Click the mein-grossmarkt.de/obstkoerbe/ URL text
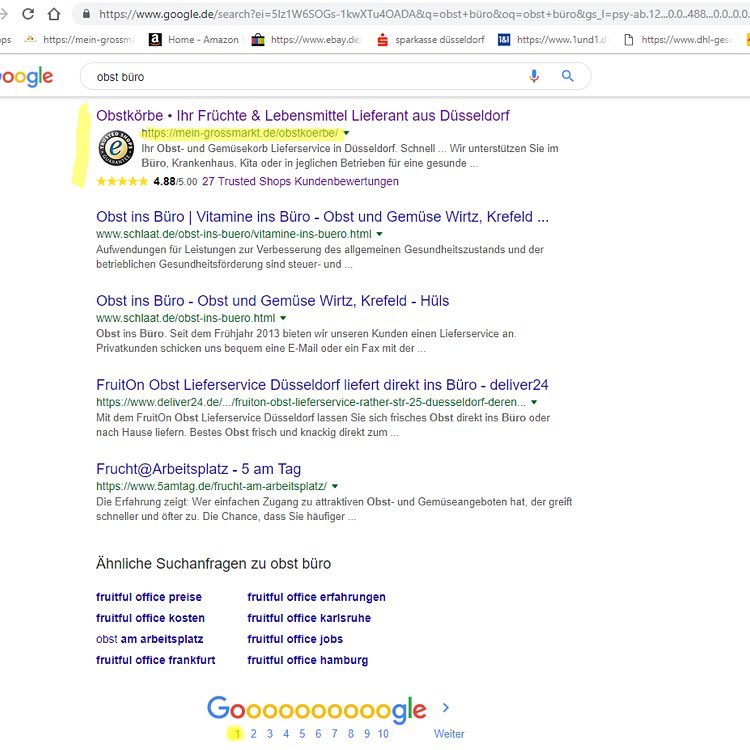The height and width of the screenshot is (750, 750). (240, 133)
